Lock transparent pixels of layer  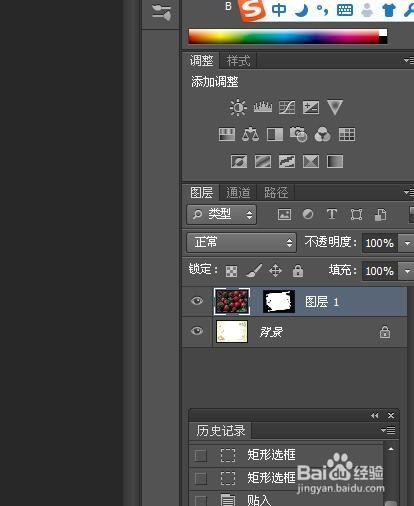(x=231, y=271)
